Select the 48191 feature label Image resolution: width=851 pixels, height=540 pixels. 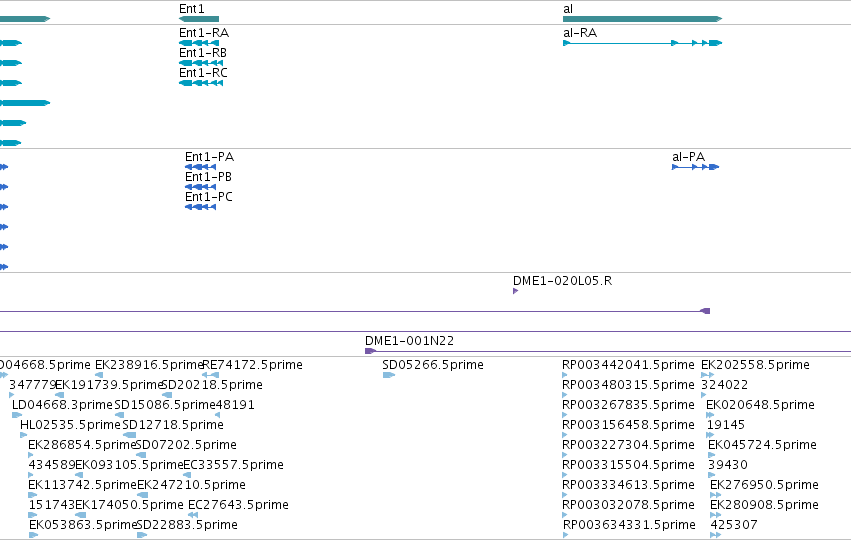pos(235,405)
